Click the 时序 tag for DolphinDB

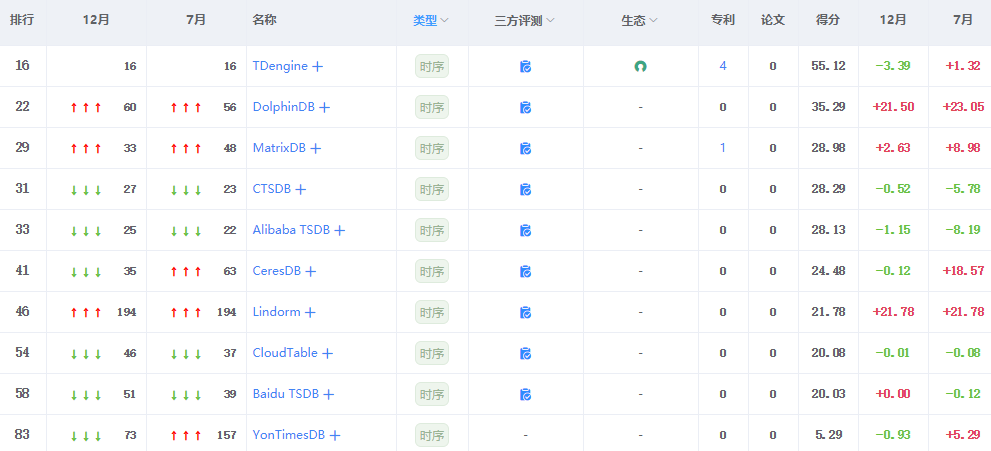[x=432, y=108]
